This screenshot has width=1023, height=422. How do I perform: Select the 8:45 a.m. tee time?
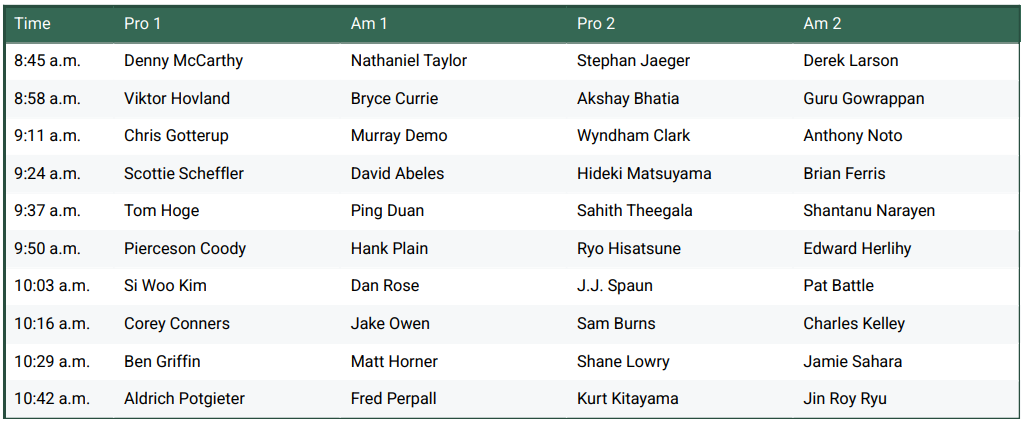click(47, 61)
